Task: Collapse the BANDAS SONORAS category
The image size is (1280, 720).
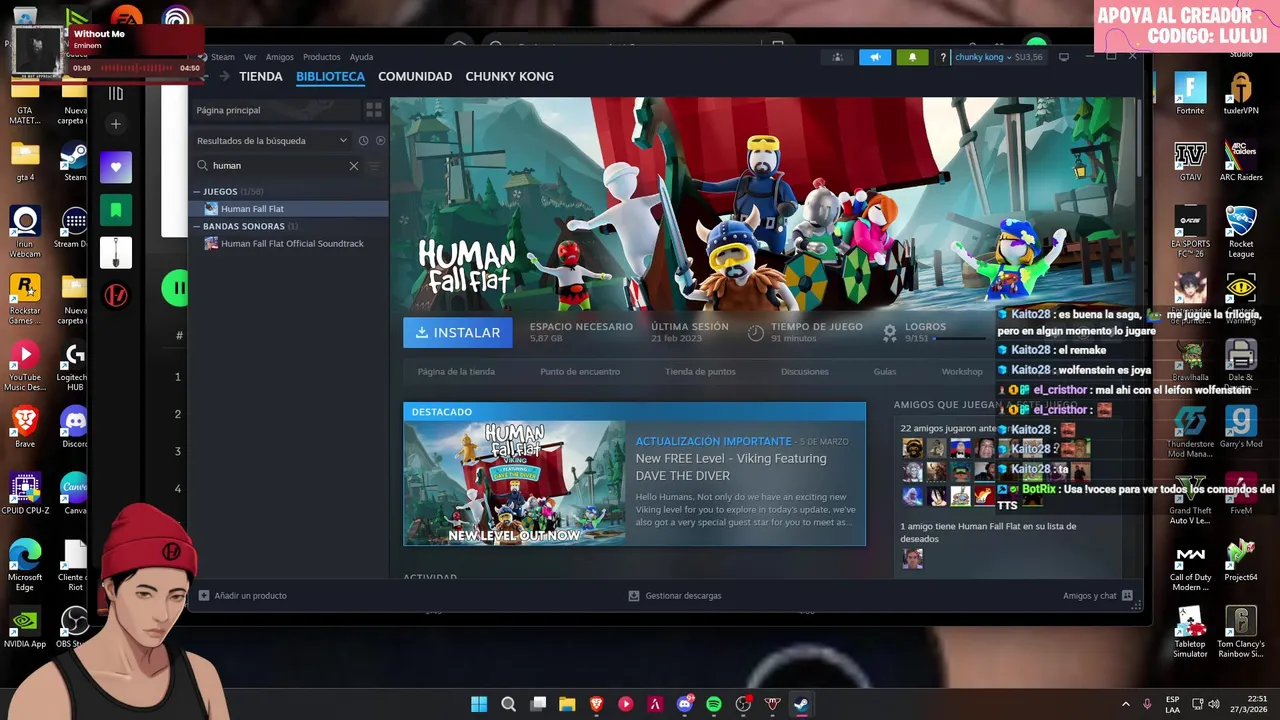Action: [197, 226]
